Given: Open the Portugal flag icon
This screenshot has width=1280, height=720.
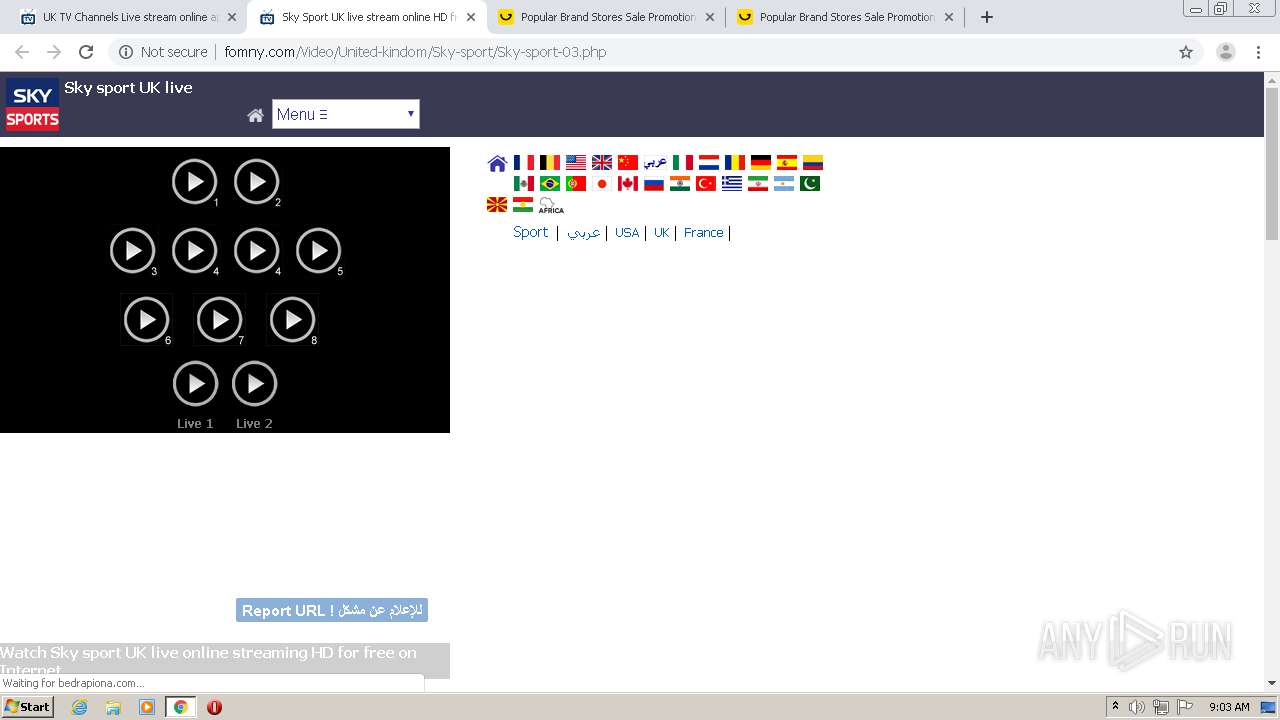Looking at the screenshot, I should (x=576, y=183).
